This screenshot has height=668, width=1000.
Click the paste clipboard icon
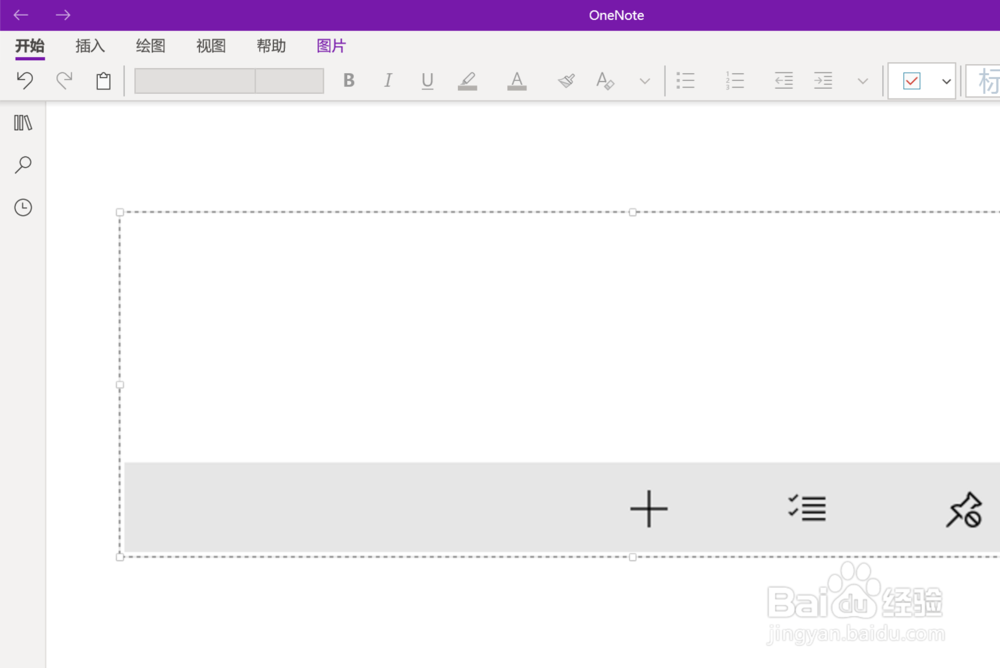point(103,81)
